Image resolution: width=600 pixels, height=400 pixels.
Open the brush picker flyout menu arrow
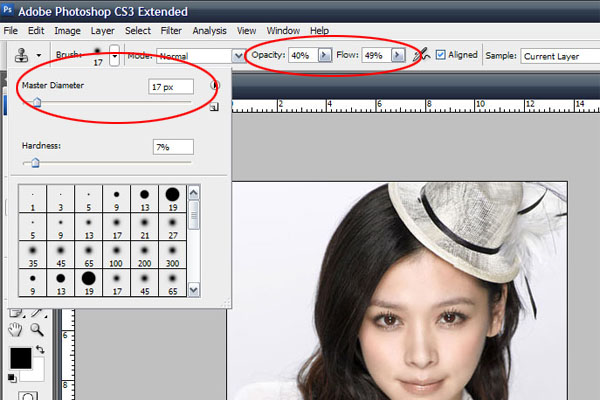215,85
